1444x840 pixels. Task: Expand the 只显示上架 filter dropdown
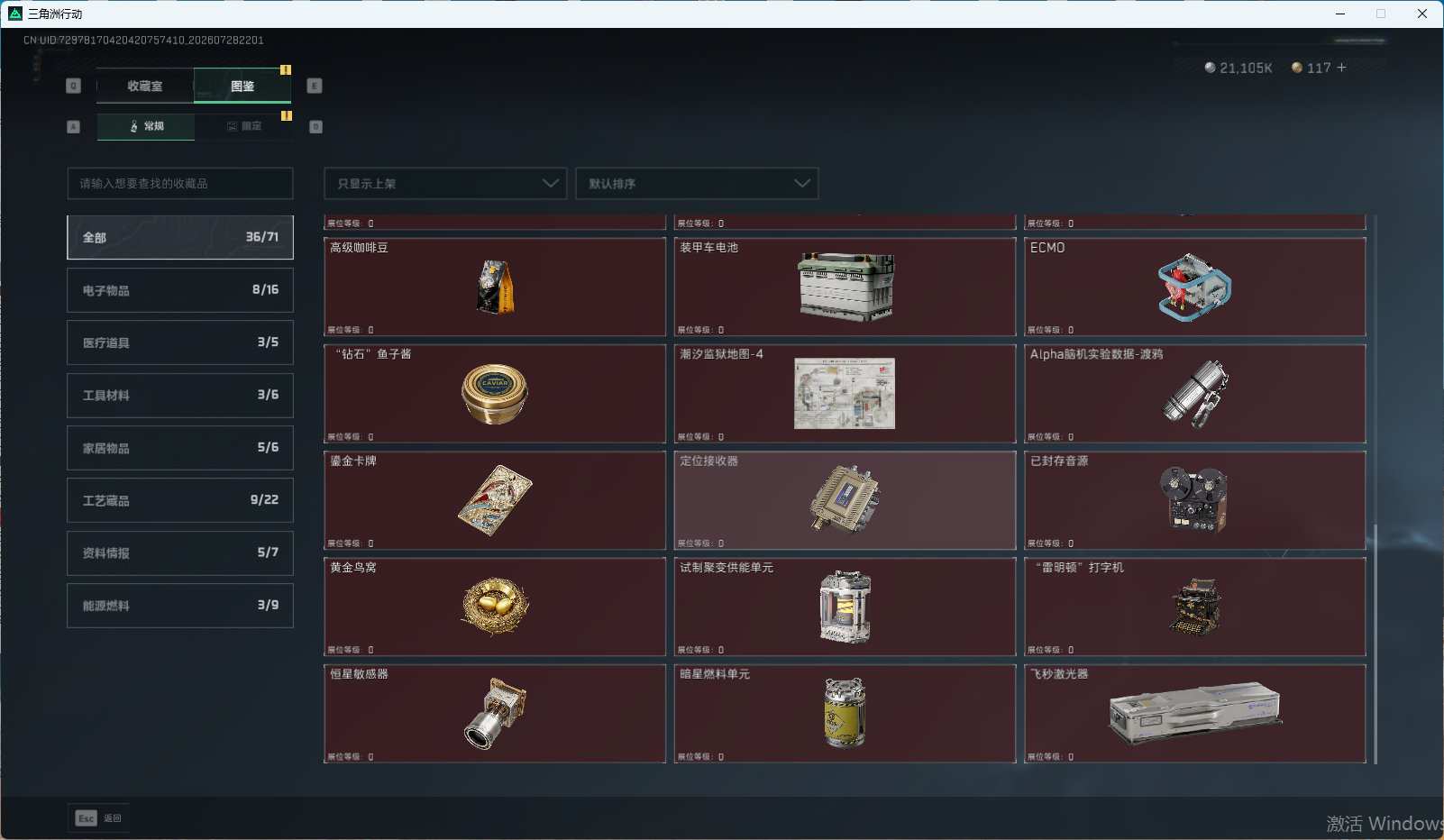(x=445, y=183)
